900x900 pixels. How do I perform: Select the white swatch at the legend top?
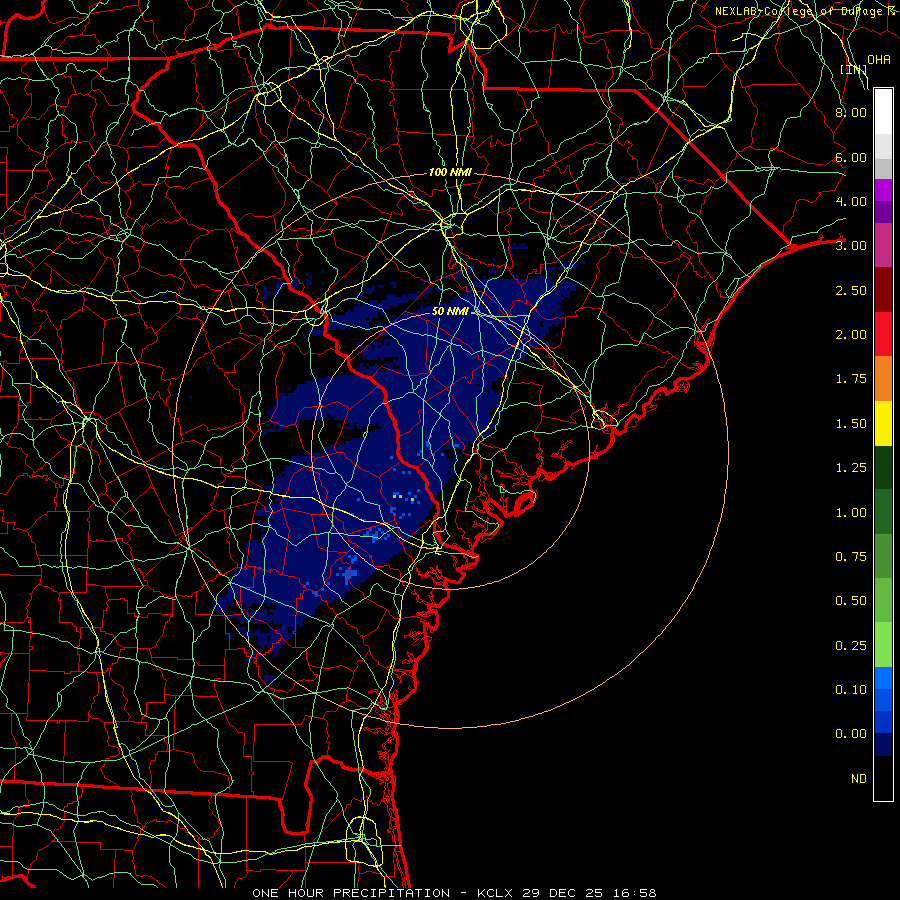coord(883,111)
